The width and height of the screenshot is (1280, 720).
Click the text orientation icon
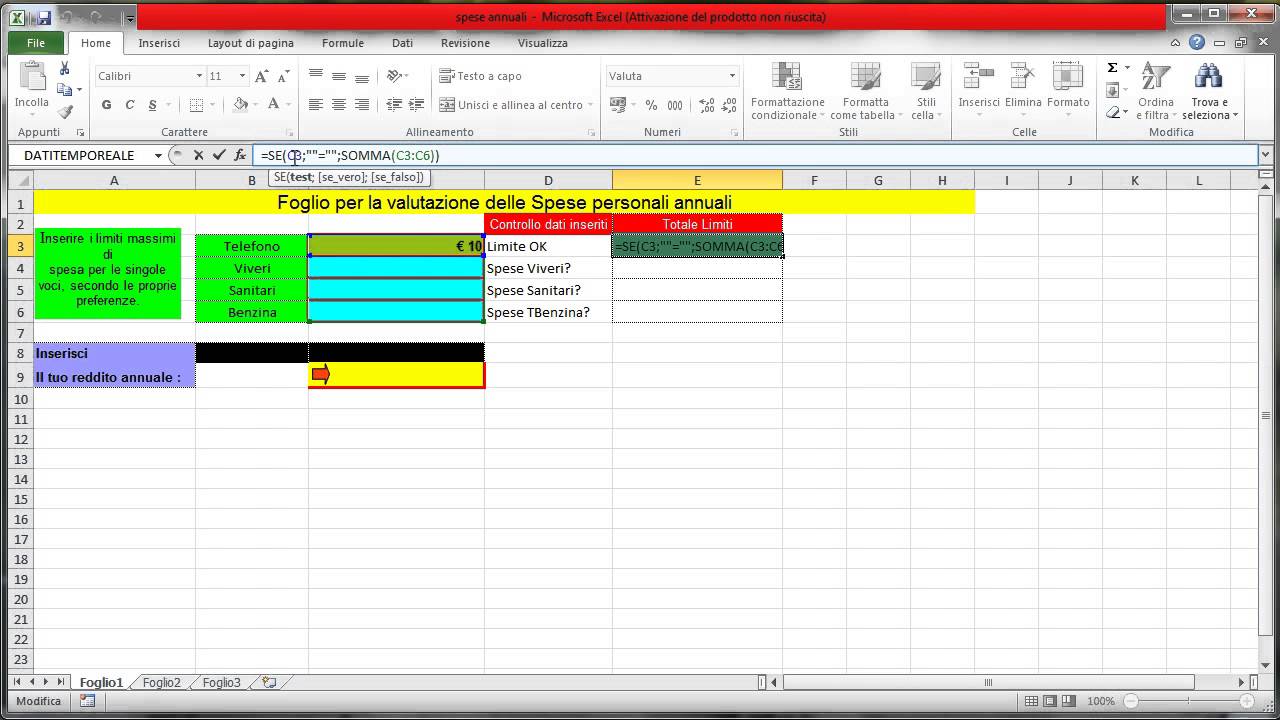click(395, 76)
